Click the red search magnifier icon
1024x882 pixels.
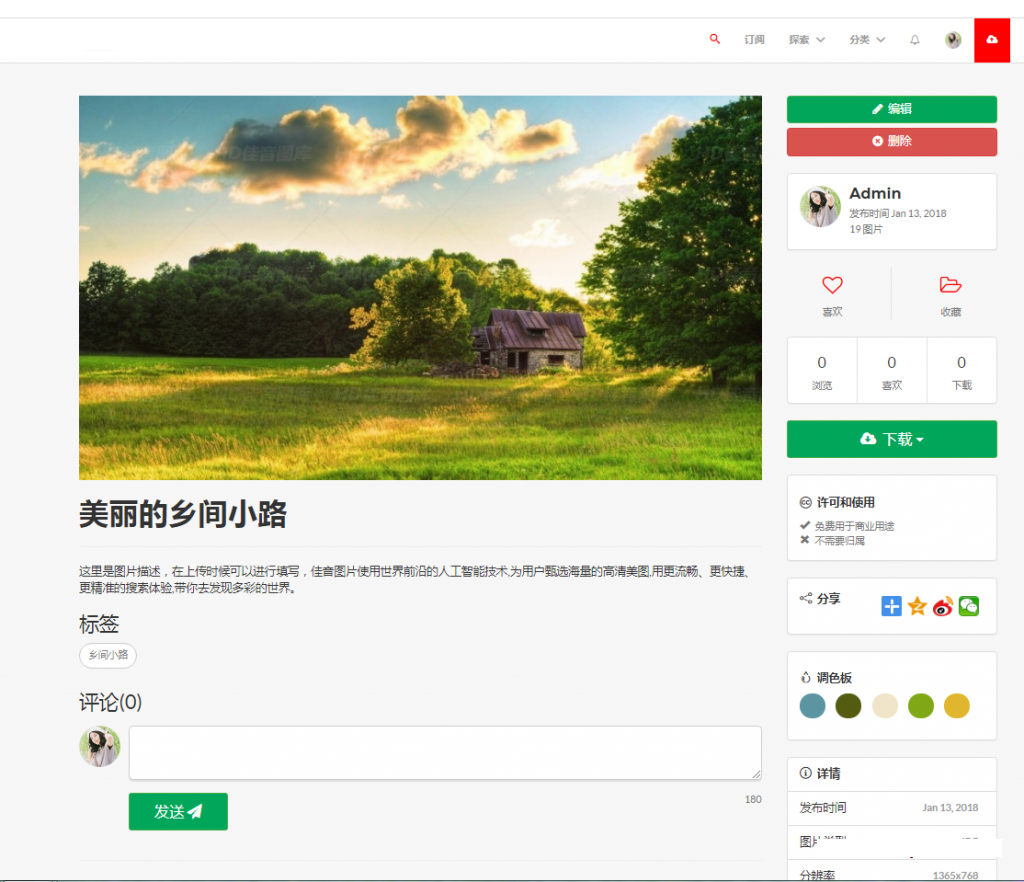(x=714, y=39)
